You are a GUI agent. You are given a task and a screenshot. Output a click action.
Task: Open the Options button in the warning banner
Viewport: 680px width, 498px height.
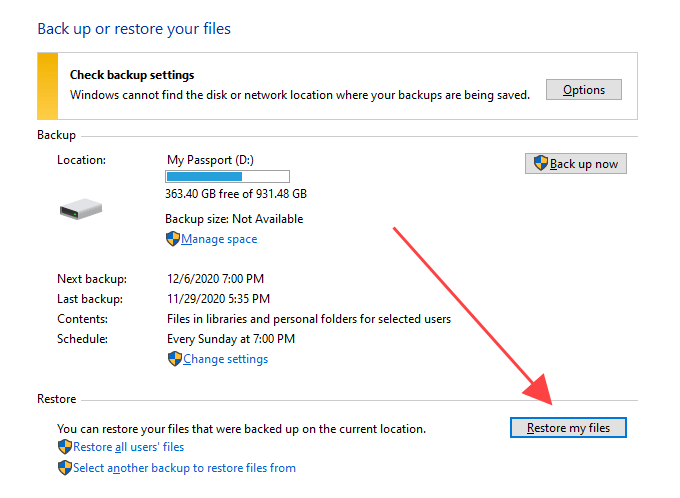coord(583,90)
